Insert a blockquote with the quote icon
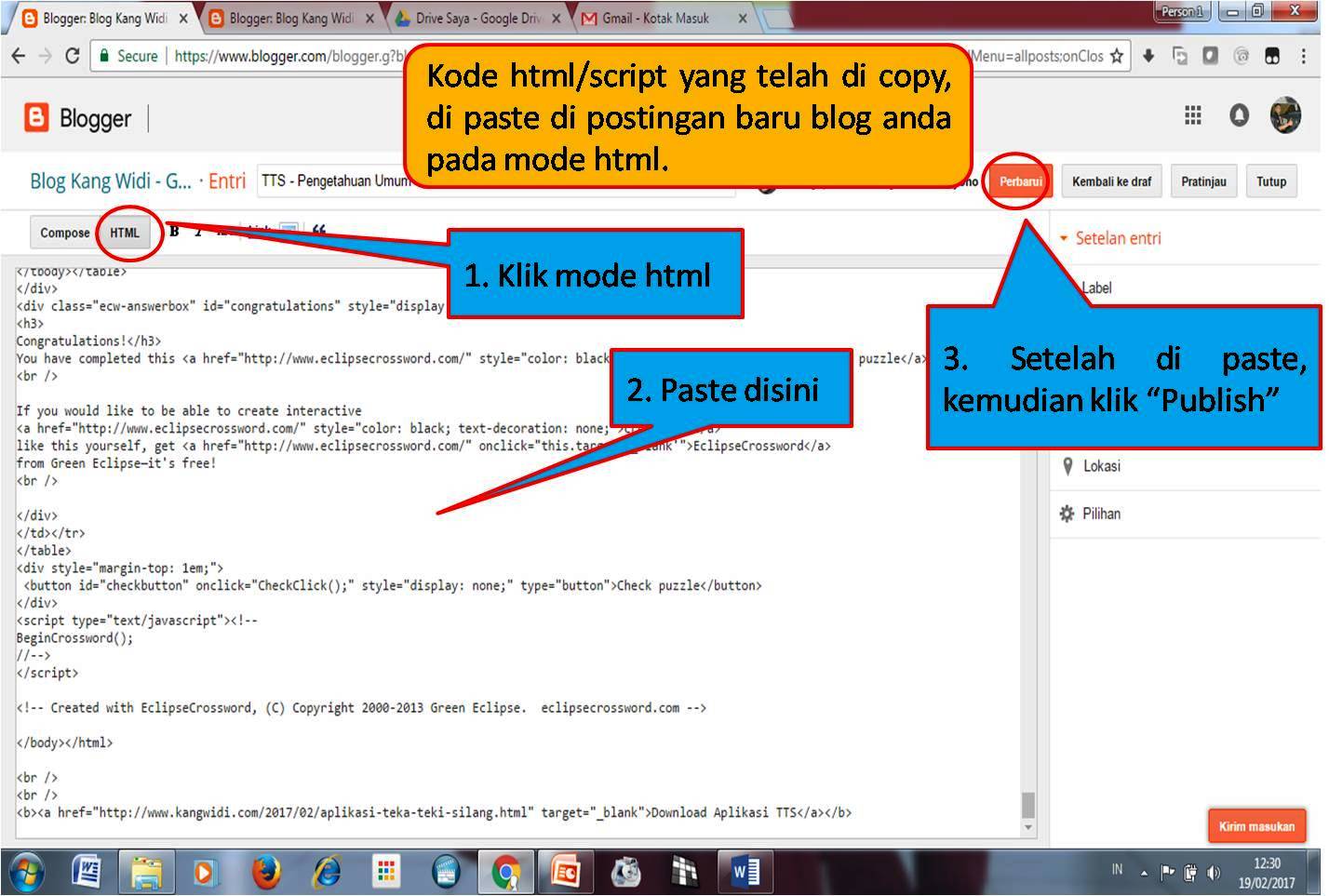The height and width of the screenshot is (896, 1329). pyautogui.click(x=319, y=232)
